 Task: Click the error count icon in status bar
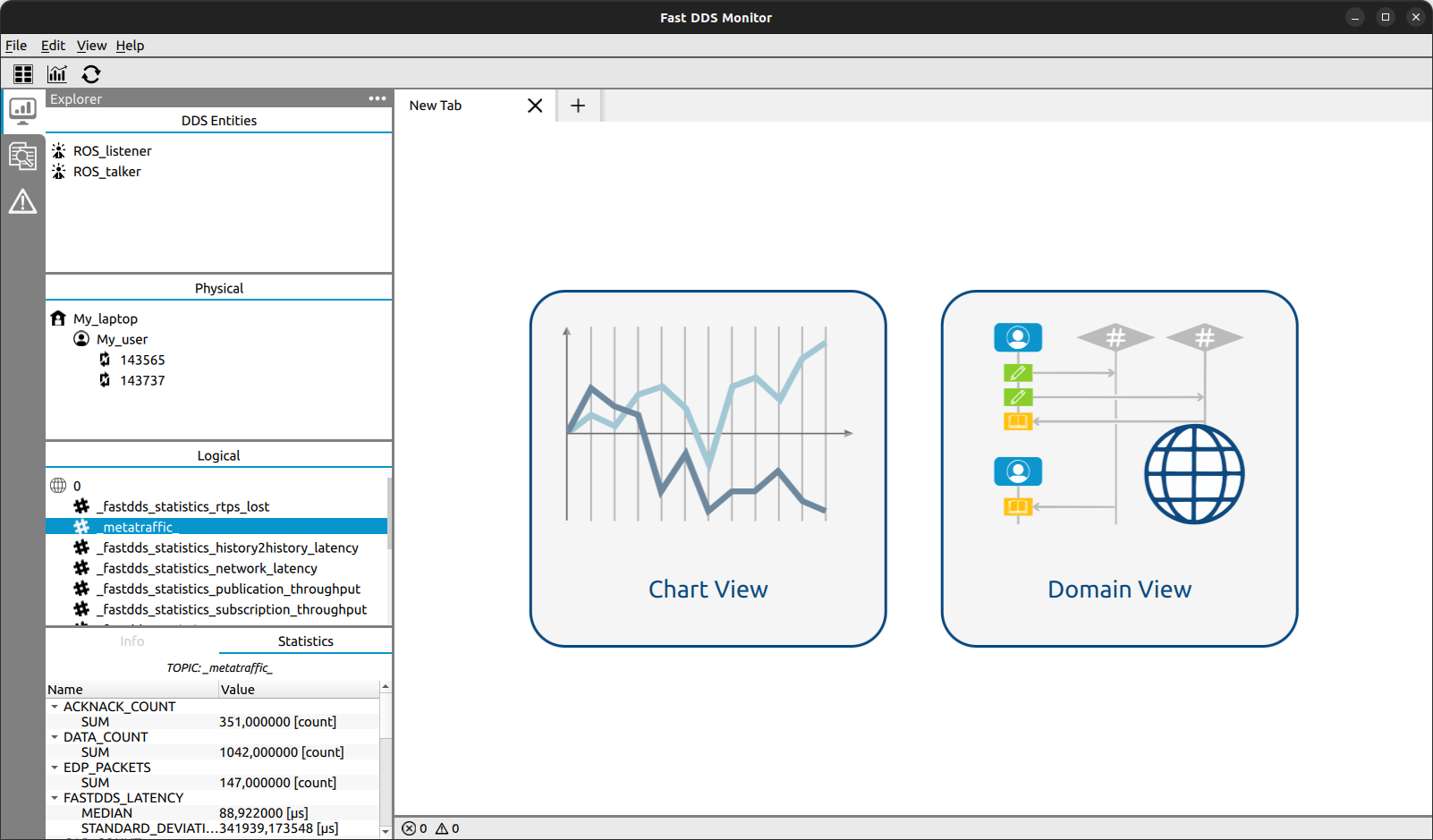click(x=409, y=828)
